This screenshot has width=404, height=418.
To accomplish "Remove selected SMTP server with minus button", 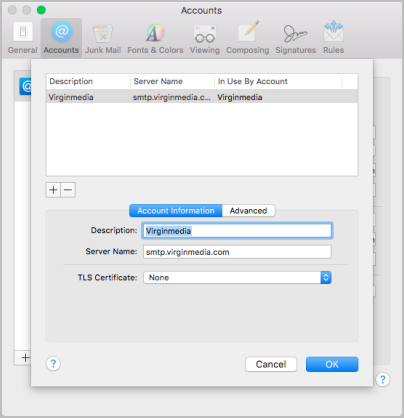I will pyautogui.click(x=68, y=190).
